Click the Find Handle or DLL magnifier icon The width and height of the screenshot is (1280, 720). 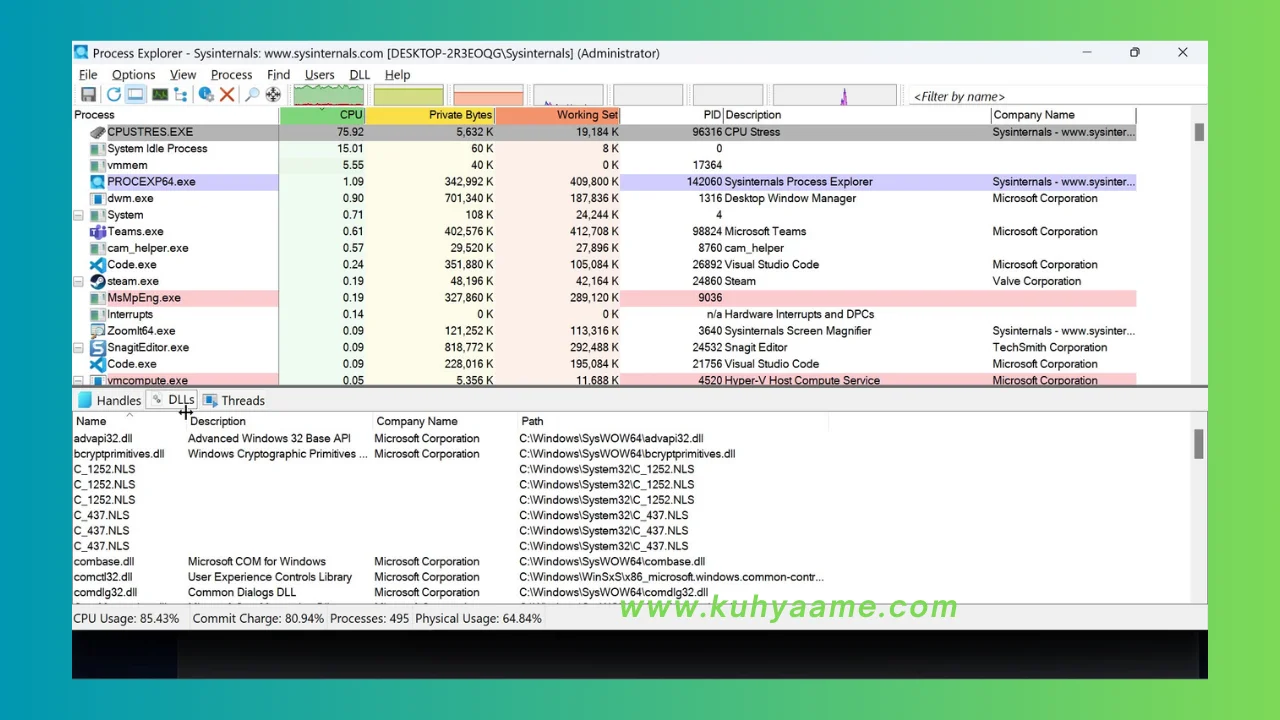(x=252, y=94)
